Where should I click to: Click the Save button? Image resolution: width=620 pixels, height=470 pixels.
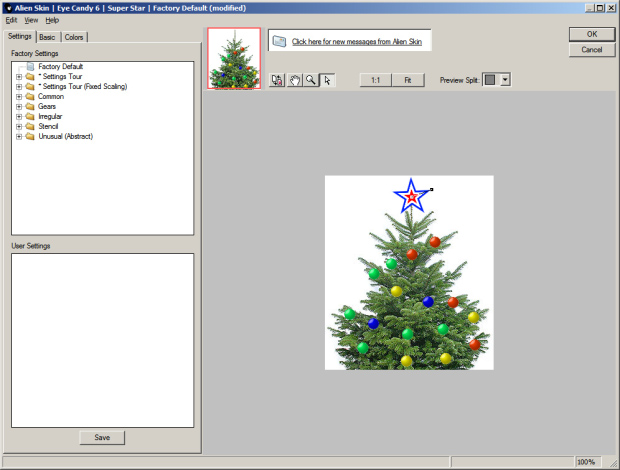[x=102, y=438]
